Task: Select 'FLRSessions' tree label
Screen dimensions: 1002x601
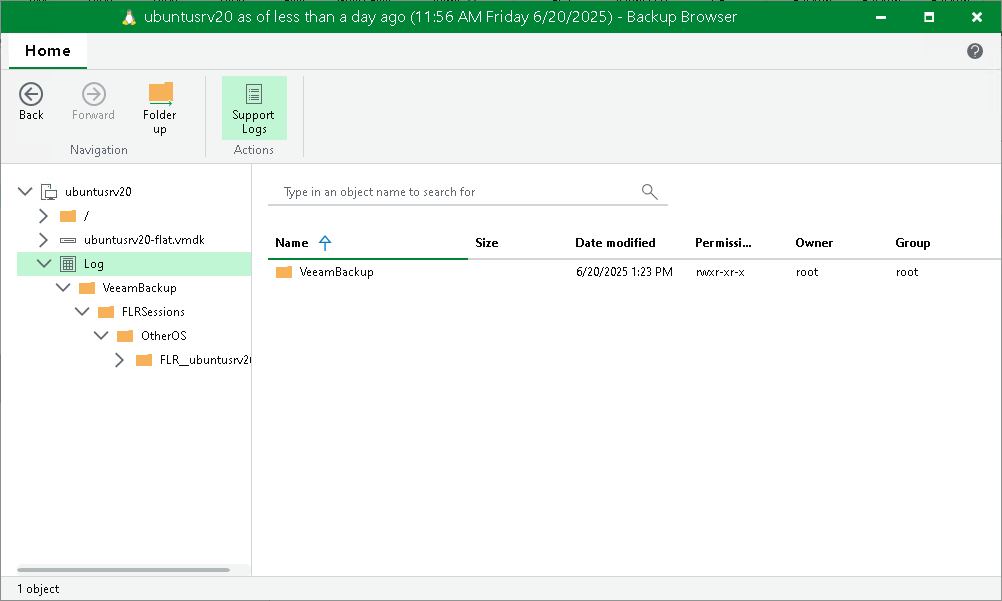Action: click(153, 312)
